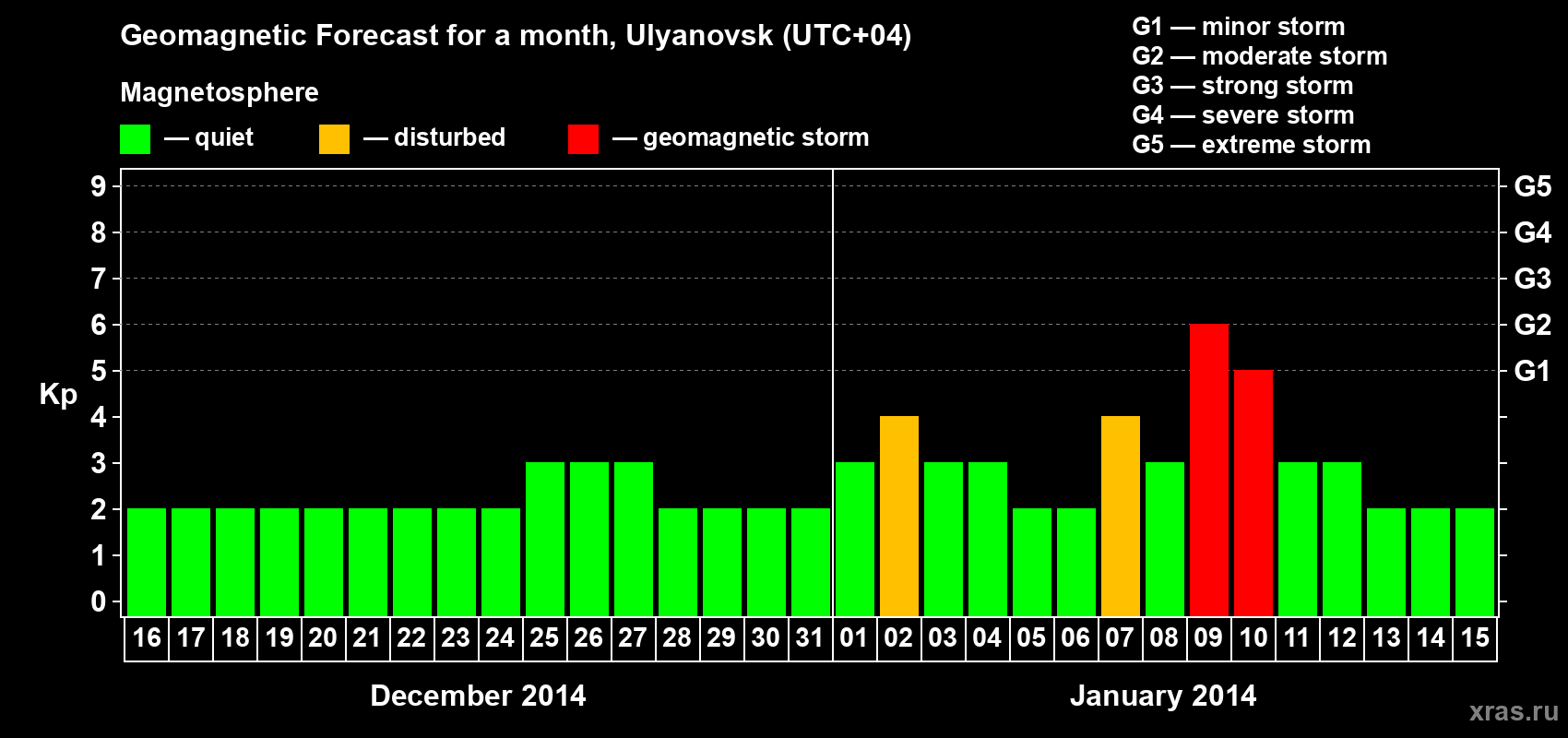Select the orange bar for January 07
The width and height of the screenshot is (1568, 738).
pyautogui.click(x=1121, y=517)
